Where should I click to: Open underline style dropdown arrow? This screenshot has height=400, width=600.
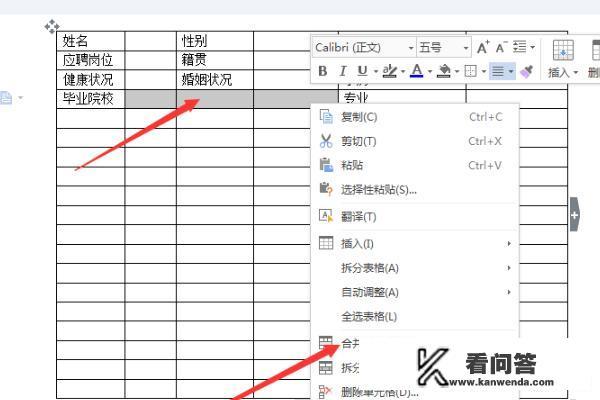[x=376, y=72]
